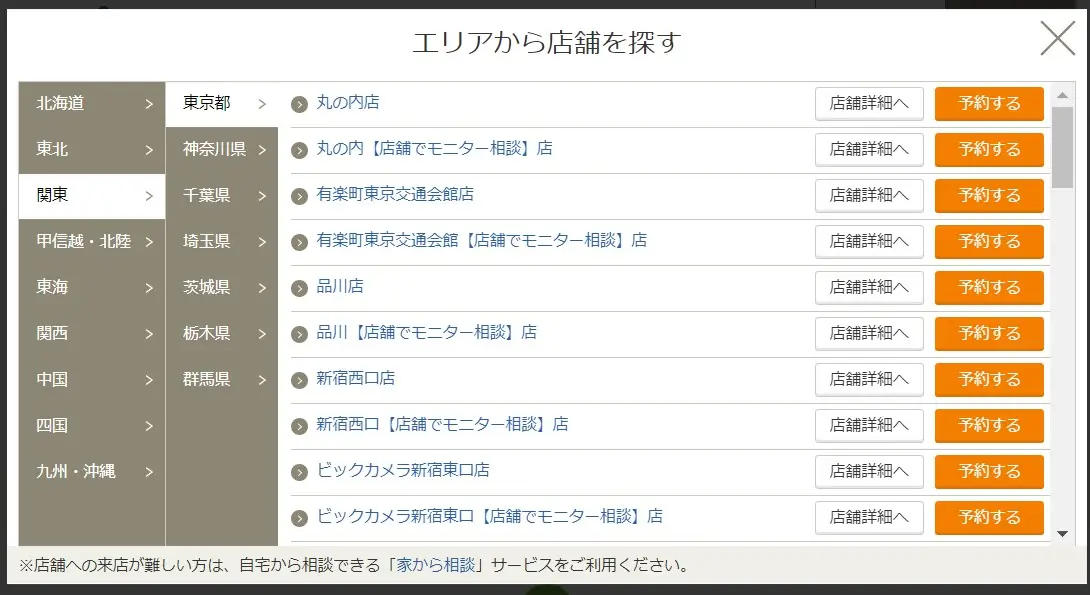The image size is (1090, 595).
Task: Click the store list scrollbar thumb
Action: tap(1062, 147)
